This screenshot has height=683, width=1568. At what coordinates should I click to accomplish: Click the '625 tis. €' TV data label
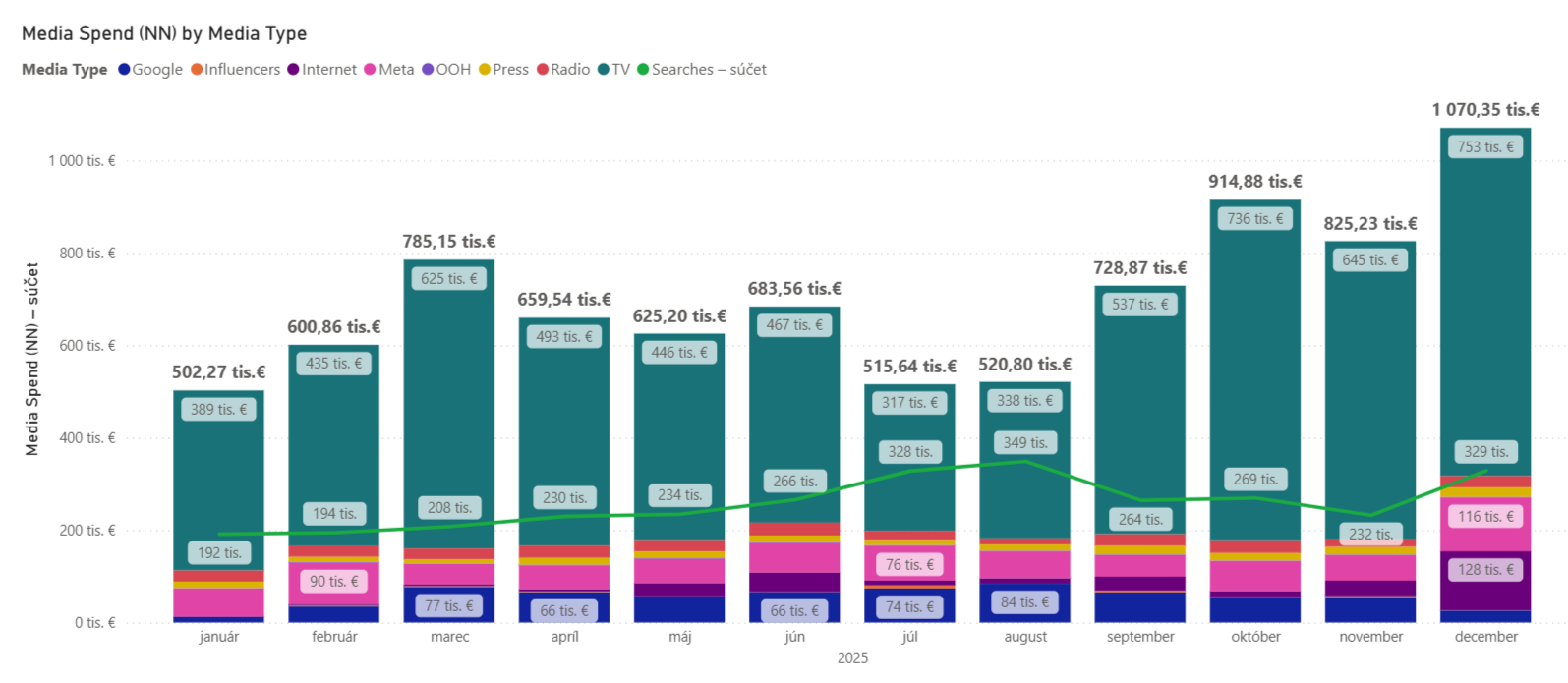point(449,279)
